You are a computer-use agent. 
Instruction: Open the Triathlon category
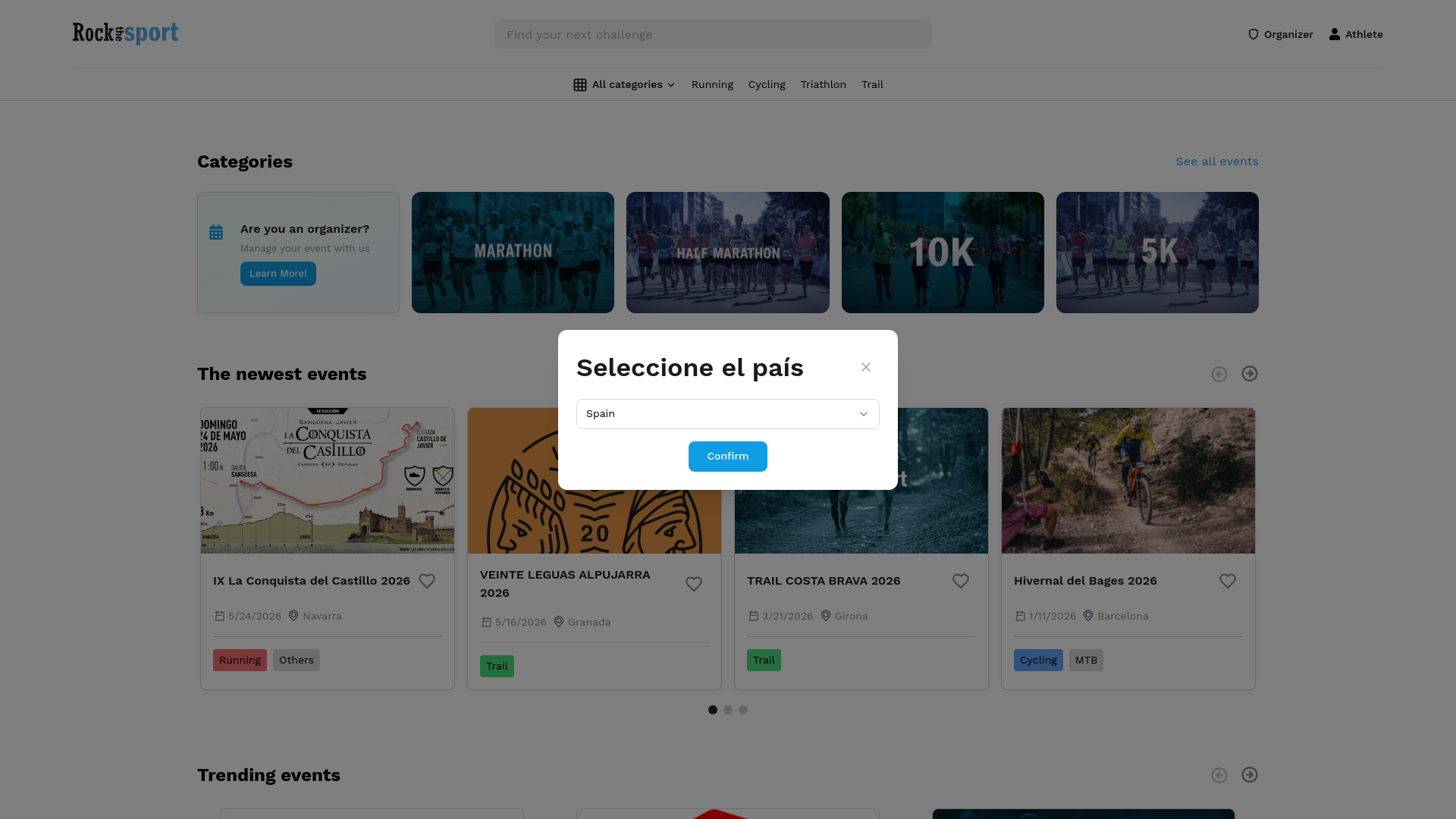pos(823,85)
